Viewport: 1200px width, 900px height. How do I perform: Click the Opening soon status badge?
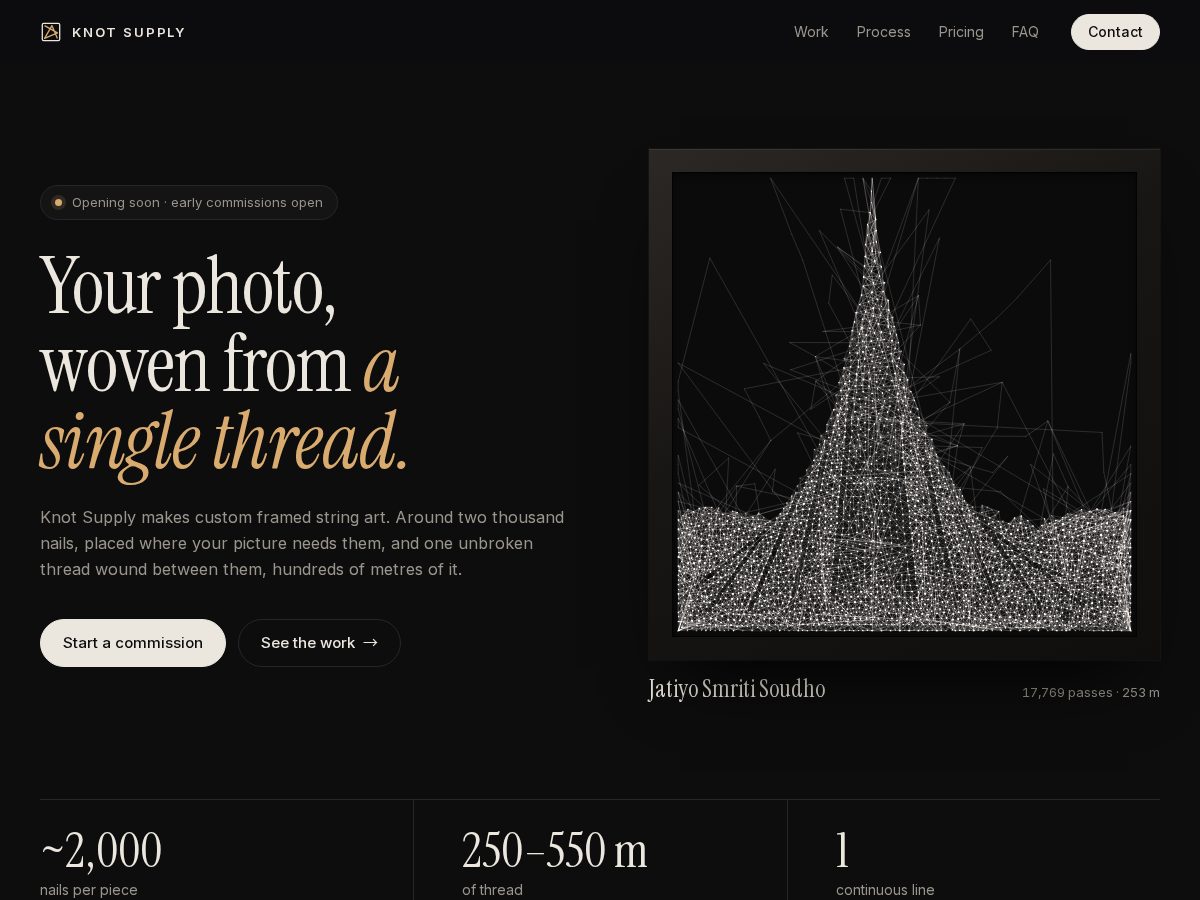click(189, 203)
